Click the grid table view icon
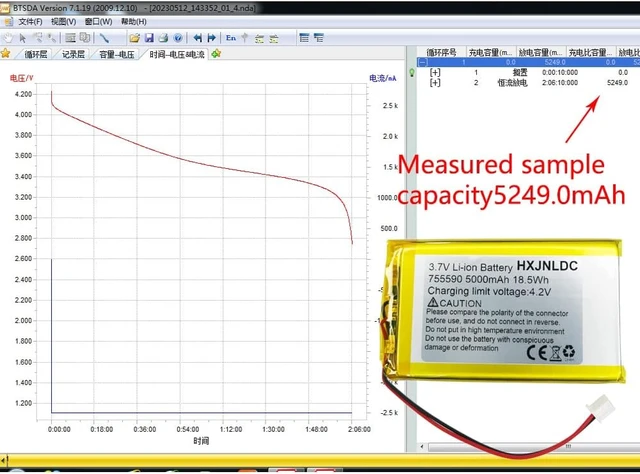The width and height of the screenshot is (640, 474). pyautogui.click(x=71, y=38)
